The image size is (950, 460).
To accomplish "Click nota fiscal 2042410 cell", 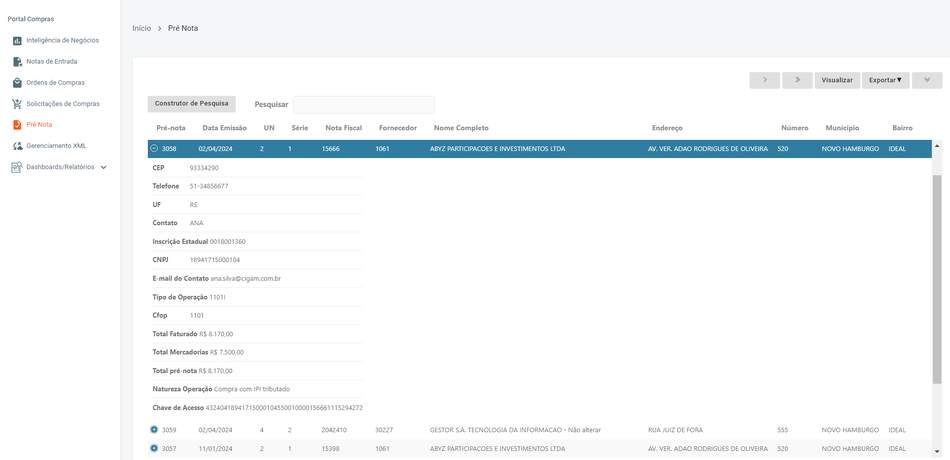I will pos(334,430).
